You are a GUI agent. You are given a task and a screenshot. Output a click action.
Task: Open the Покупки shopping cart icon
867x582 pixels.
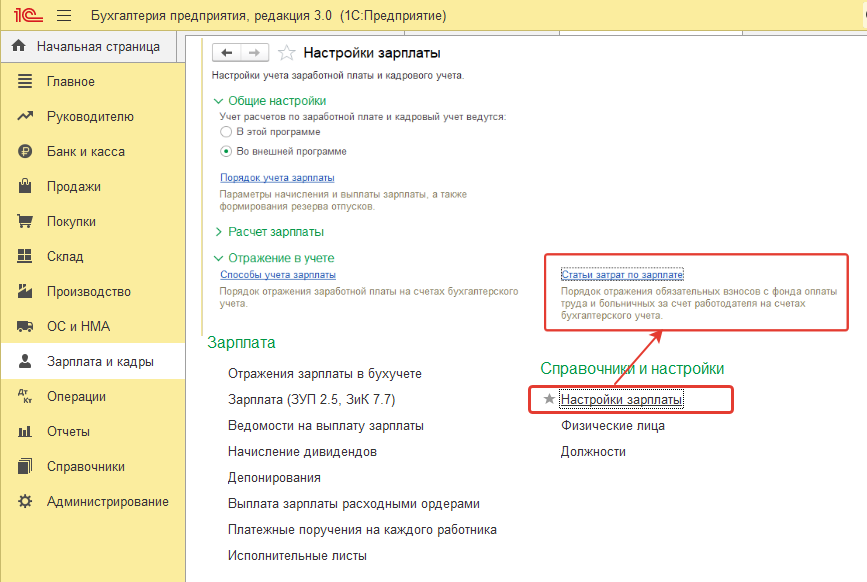[x=25, y=221]
